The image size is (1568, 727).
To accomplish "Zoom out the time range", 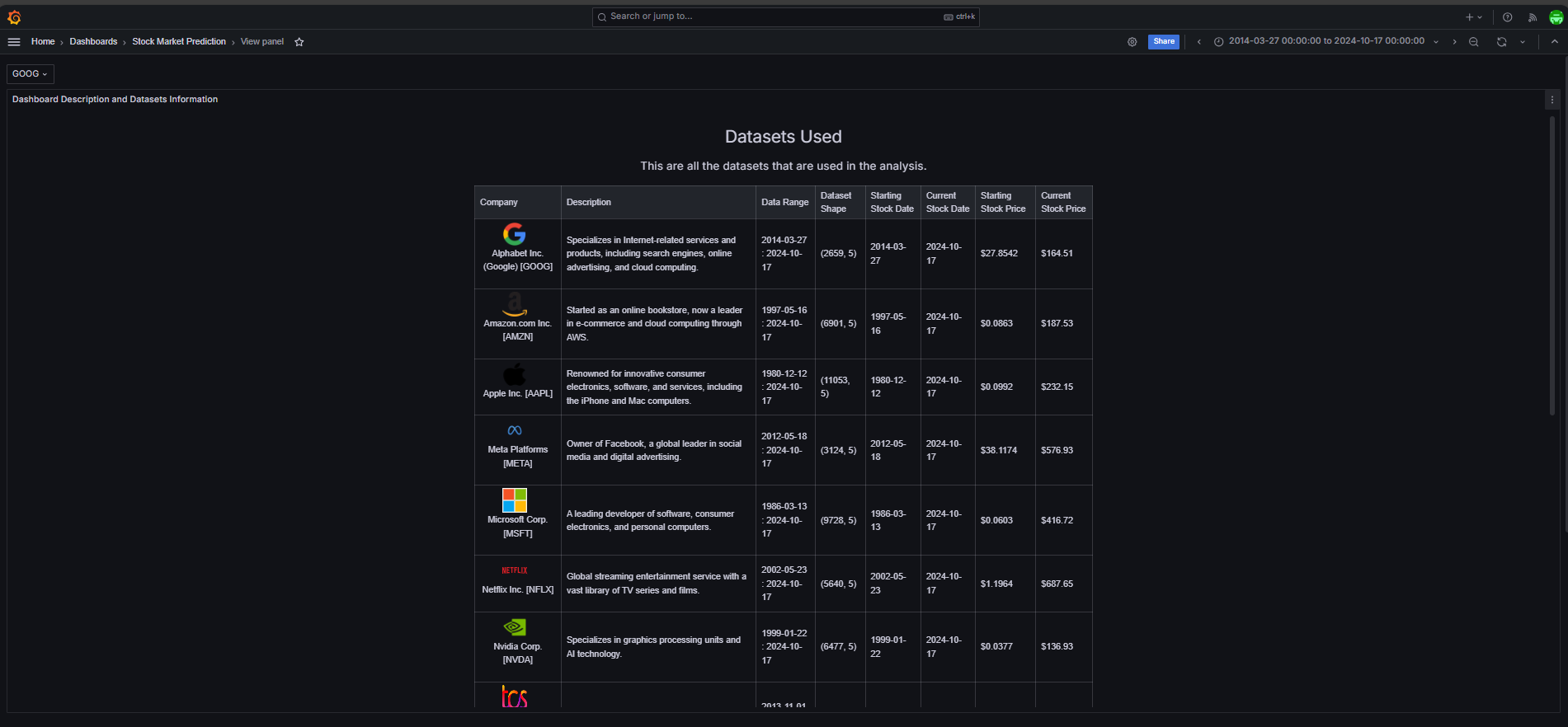I will pos(1473,42).
